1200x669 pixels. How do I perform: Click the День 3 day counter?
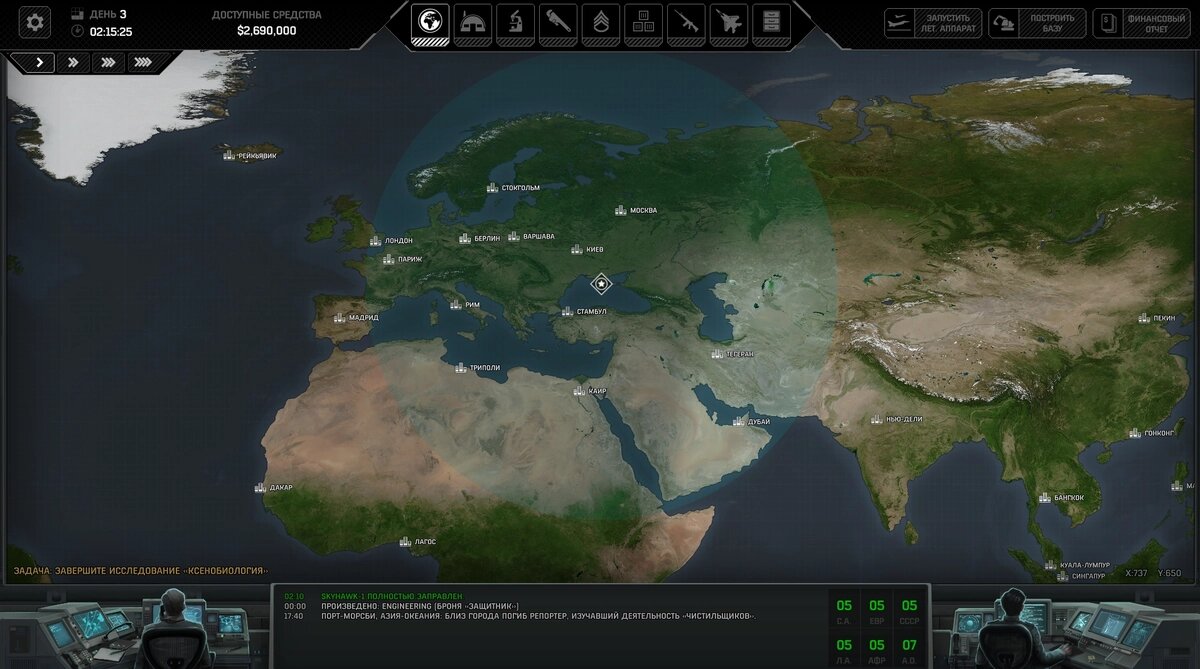point(108,14)
